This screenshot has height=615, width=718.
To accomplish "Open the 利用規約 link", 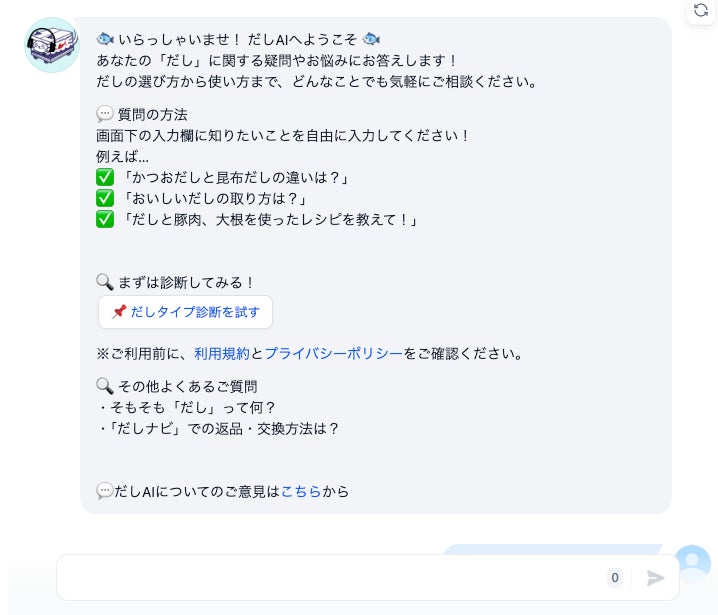I will click(222, 354).
